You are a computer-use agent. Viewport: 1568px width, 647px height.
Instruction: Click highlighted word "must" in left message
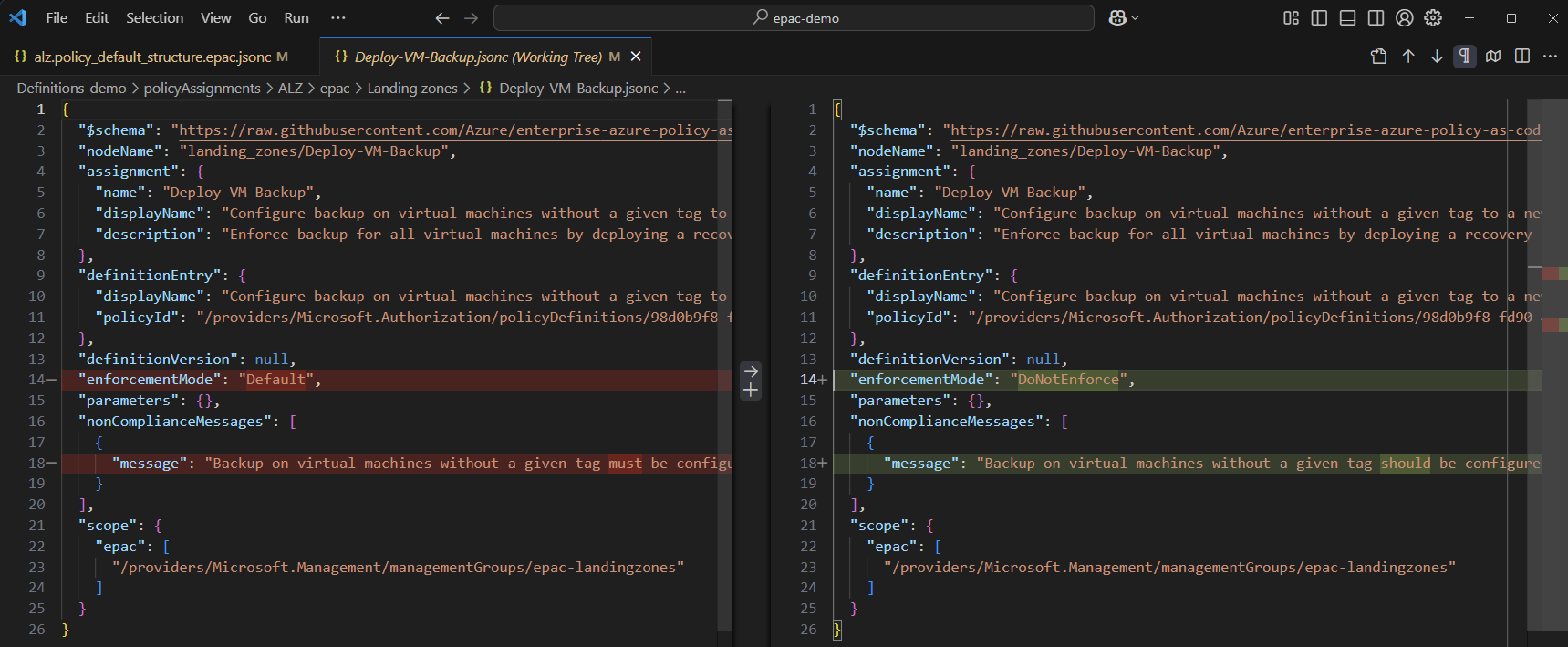point(625,464)
